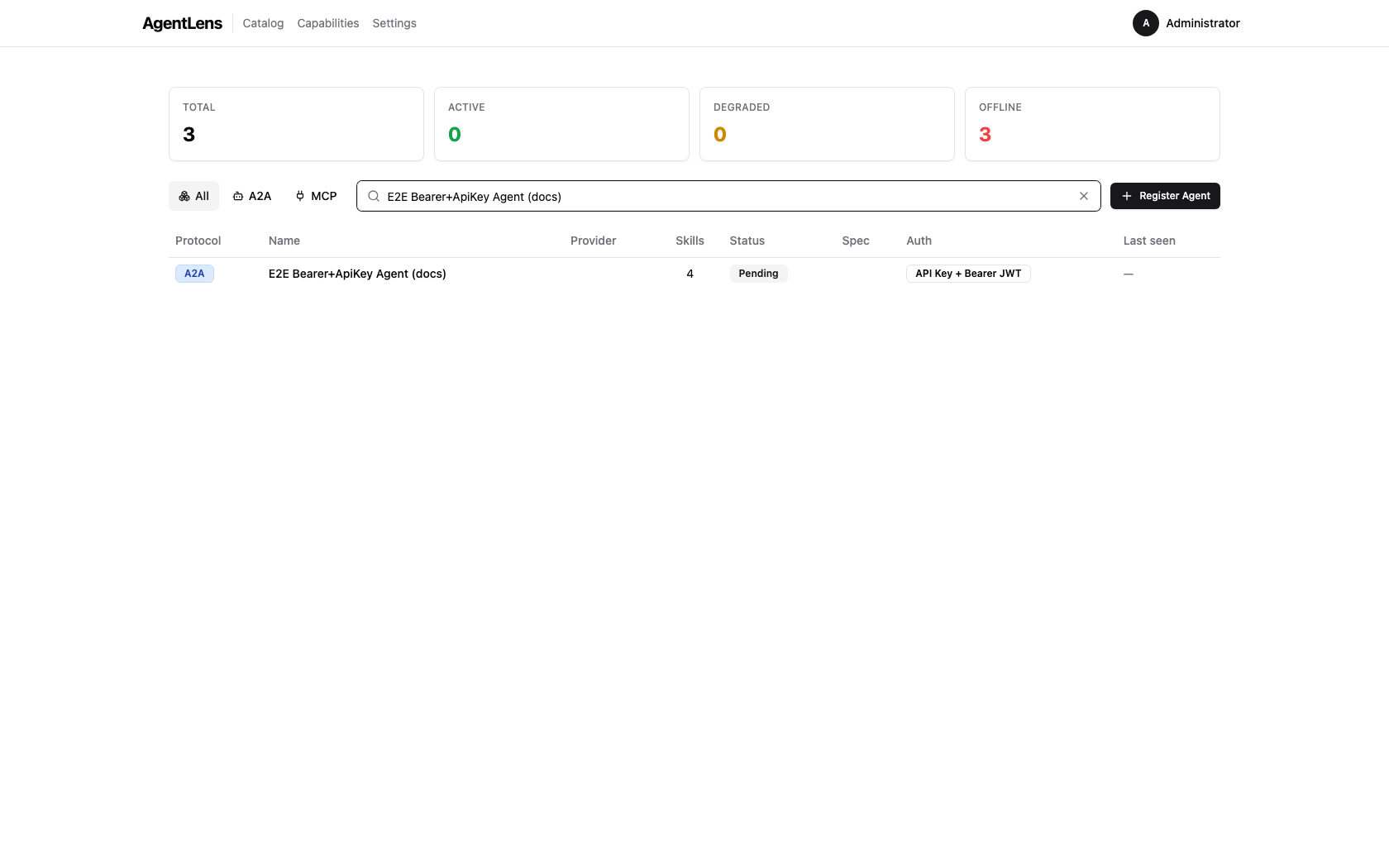
Task: Open the Administrator avatar icon
Action: (x=1145, y=23)
